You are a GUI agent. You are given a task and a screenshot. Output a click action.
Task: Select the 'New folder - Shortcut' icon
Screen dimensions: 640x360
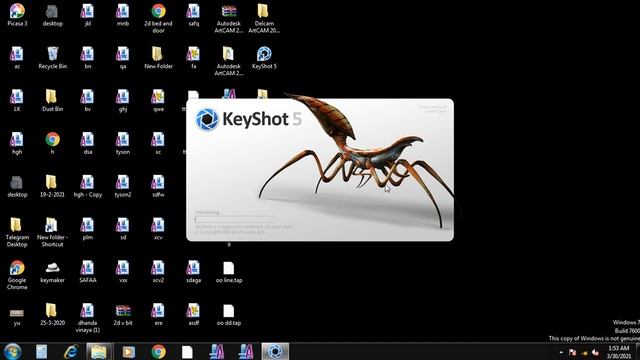(x=52, y=232)
